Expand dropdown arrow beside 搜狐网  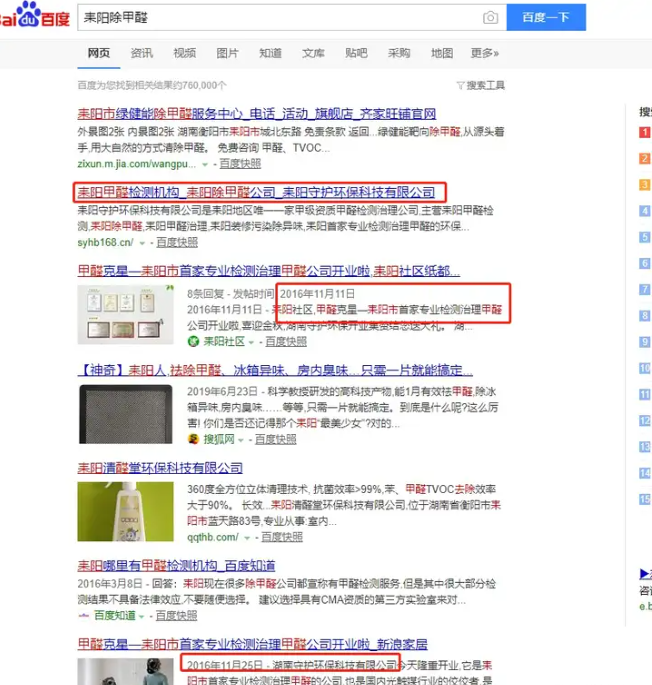point(241,440)
